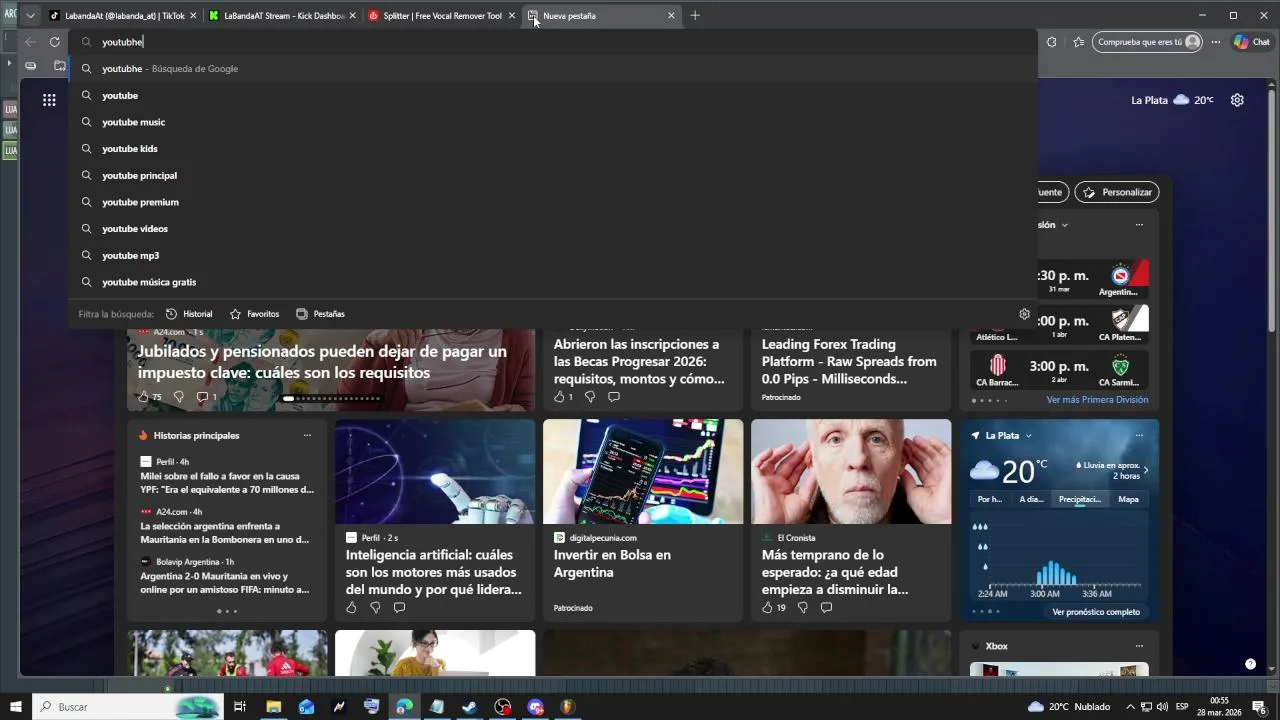Select the Precipitación weather tab

(x=1080, y=499)
